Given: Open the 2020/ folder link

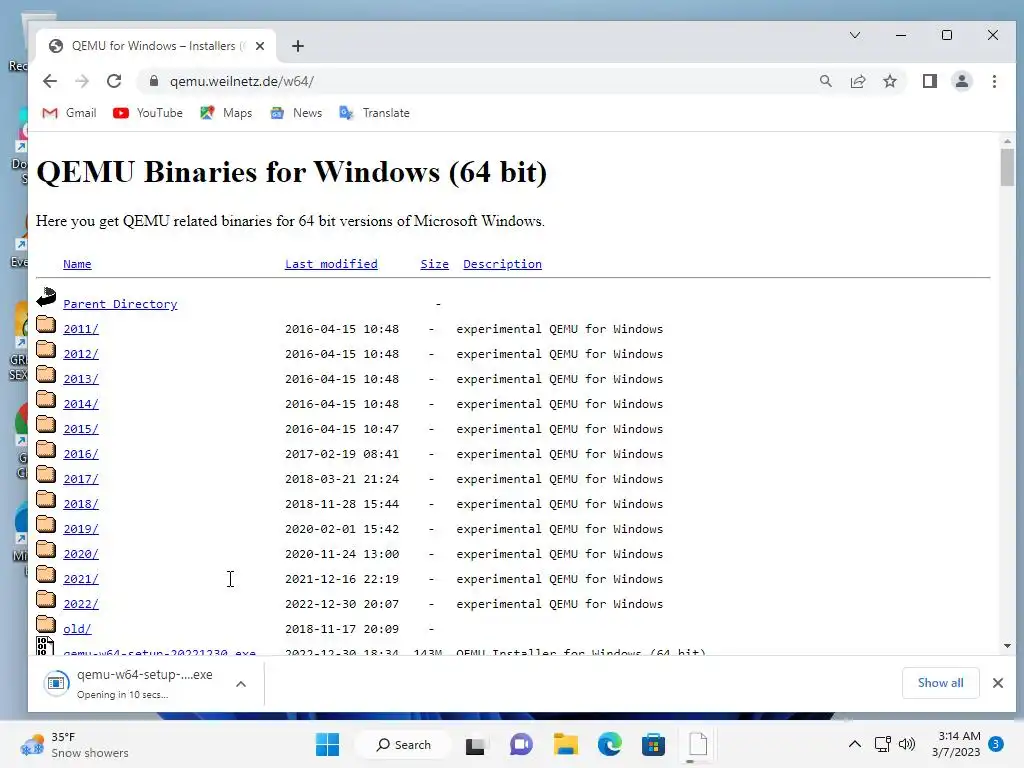Looking at the screenshot, I should pos(81,554).
